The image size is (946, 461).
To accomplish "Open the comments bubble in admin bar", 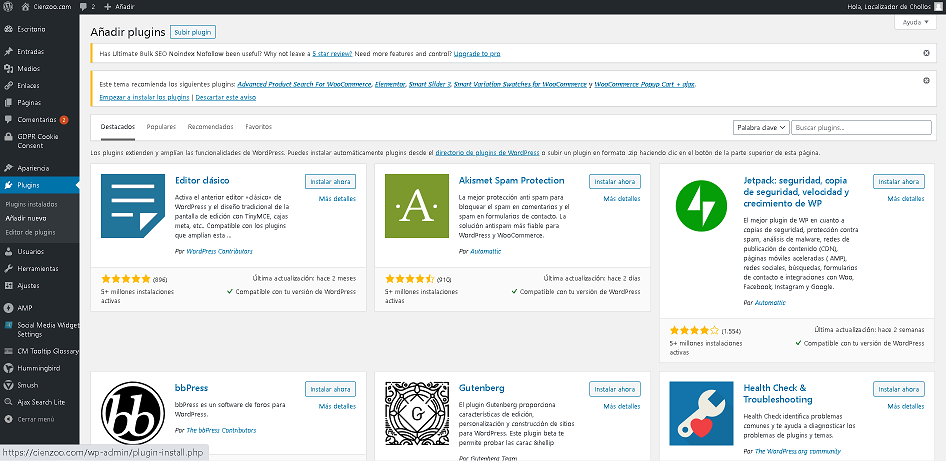I will [x=87, y=6].
